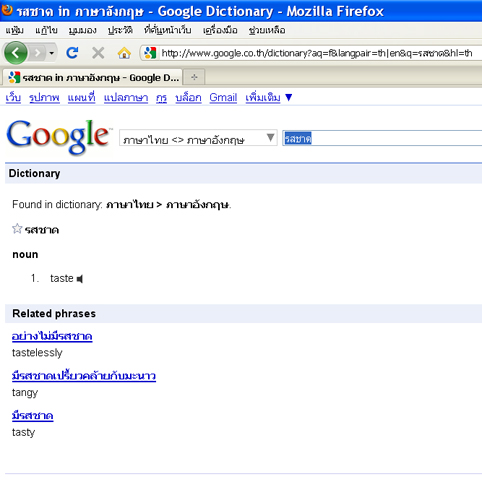Image resolution: width=482 pixels, height=482 pixels.
Task: Go to the home page via house icon
Action: [124, 53]
